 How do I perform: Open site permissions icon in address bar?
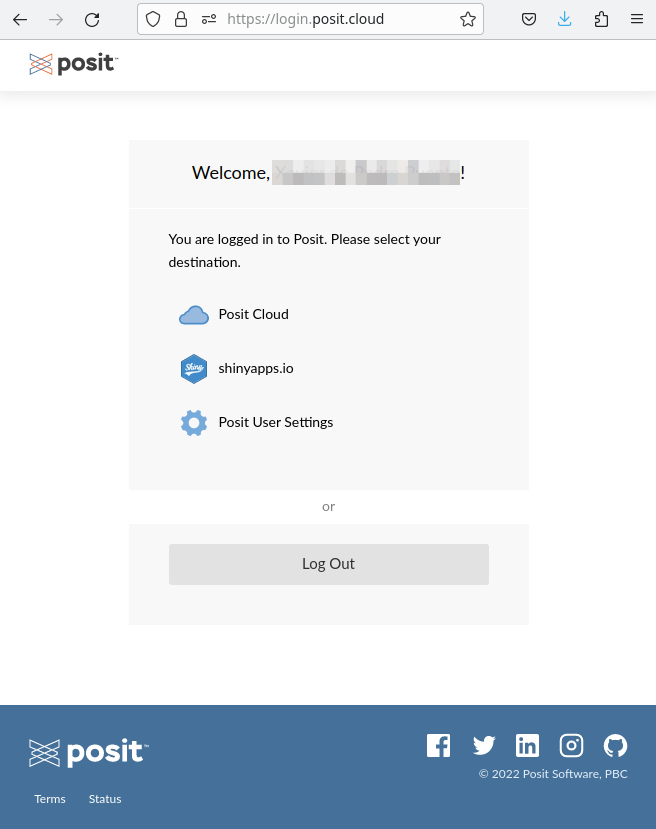pyautogui.click(x=209, y=20)
